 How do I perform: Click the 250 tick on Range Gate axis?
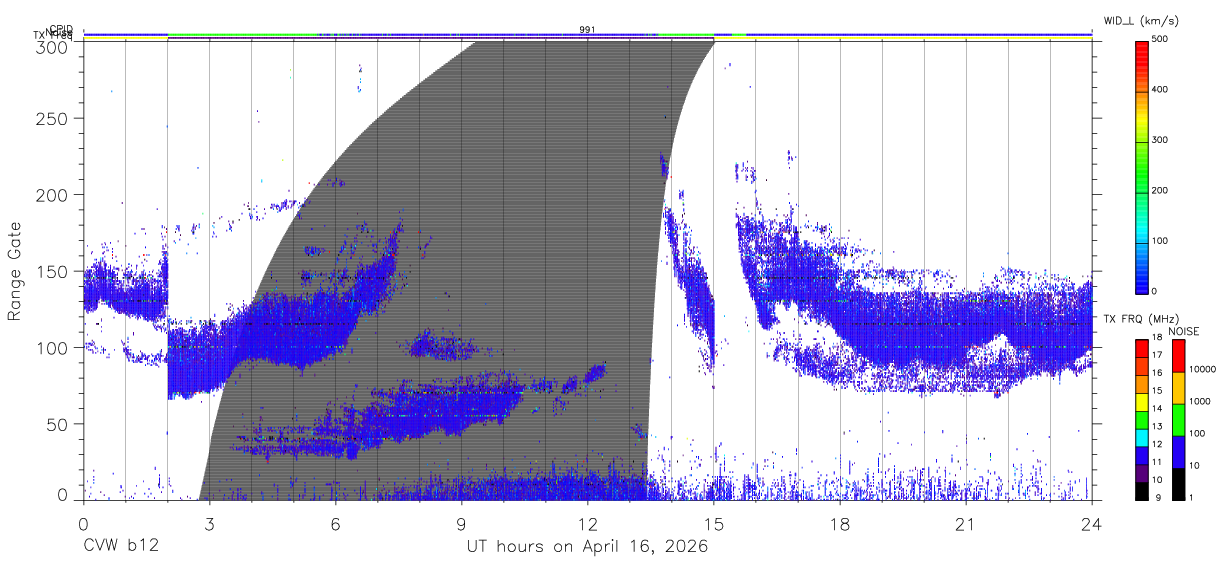click(x=51, y=119)
